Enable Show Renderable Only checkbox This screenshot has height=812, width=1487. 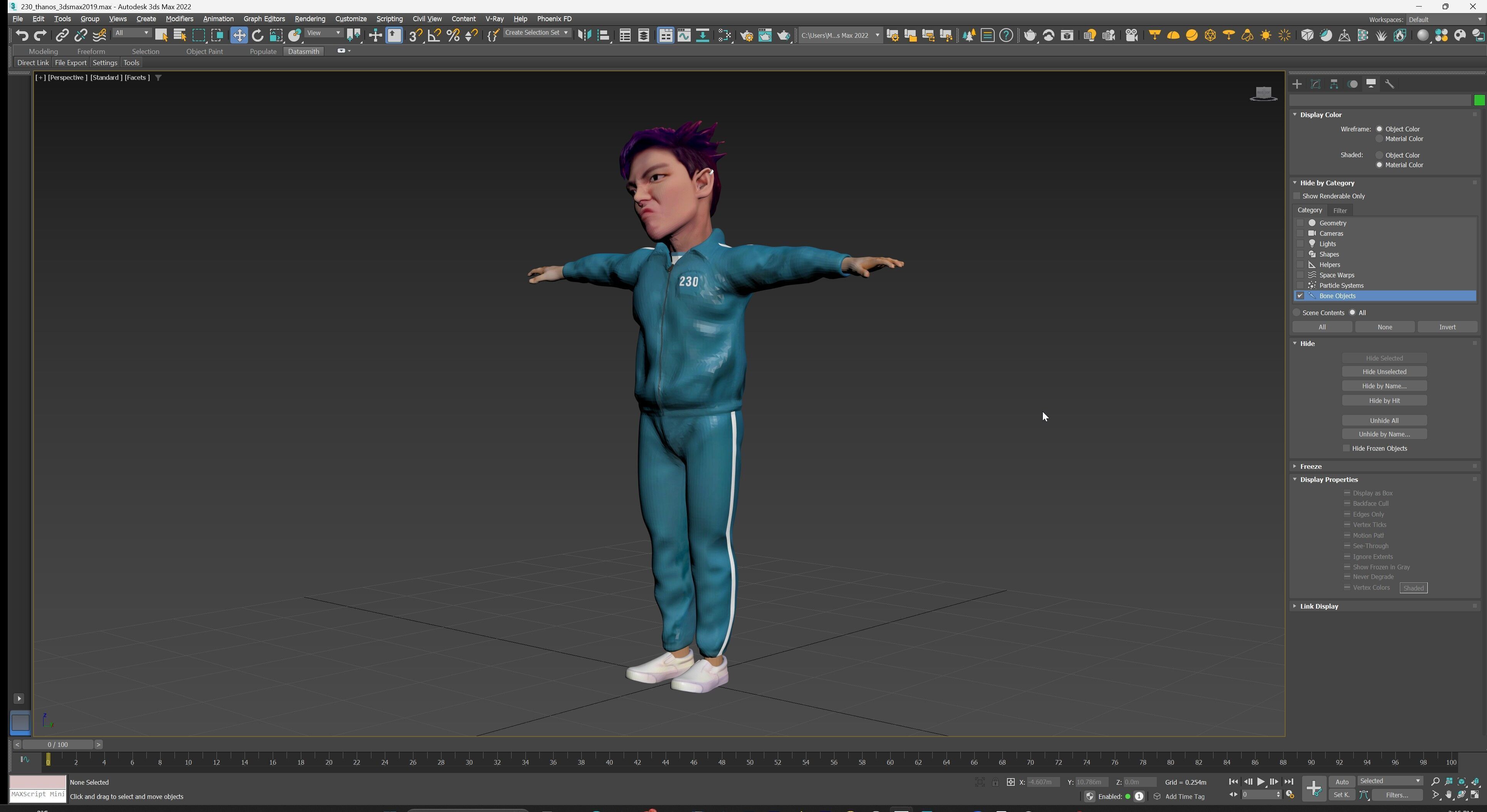[1297, 196]
